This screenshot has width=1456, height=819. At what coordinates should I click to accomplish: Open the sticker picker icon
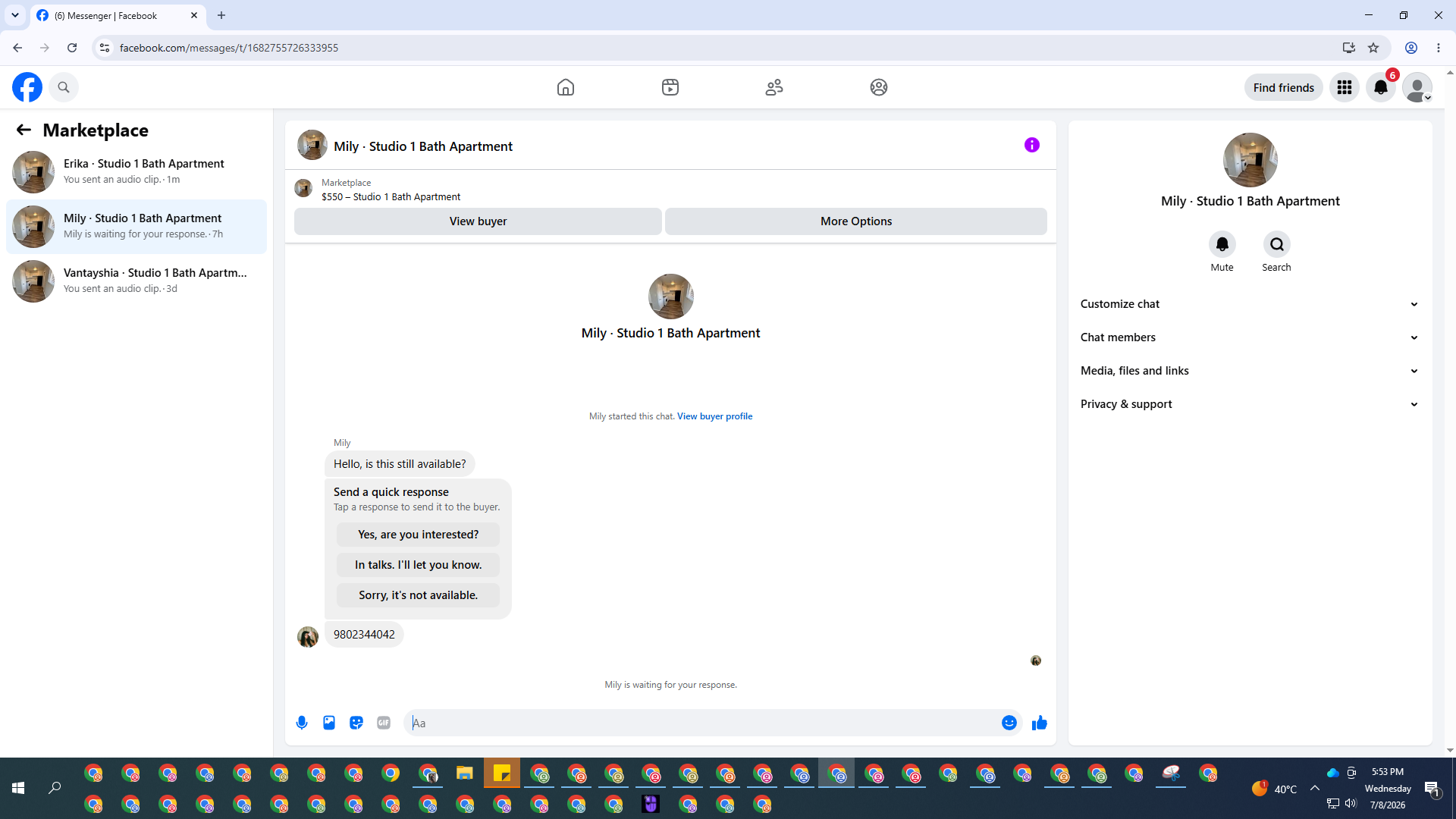[x=356, y=723]
